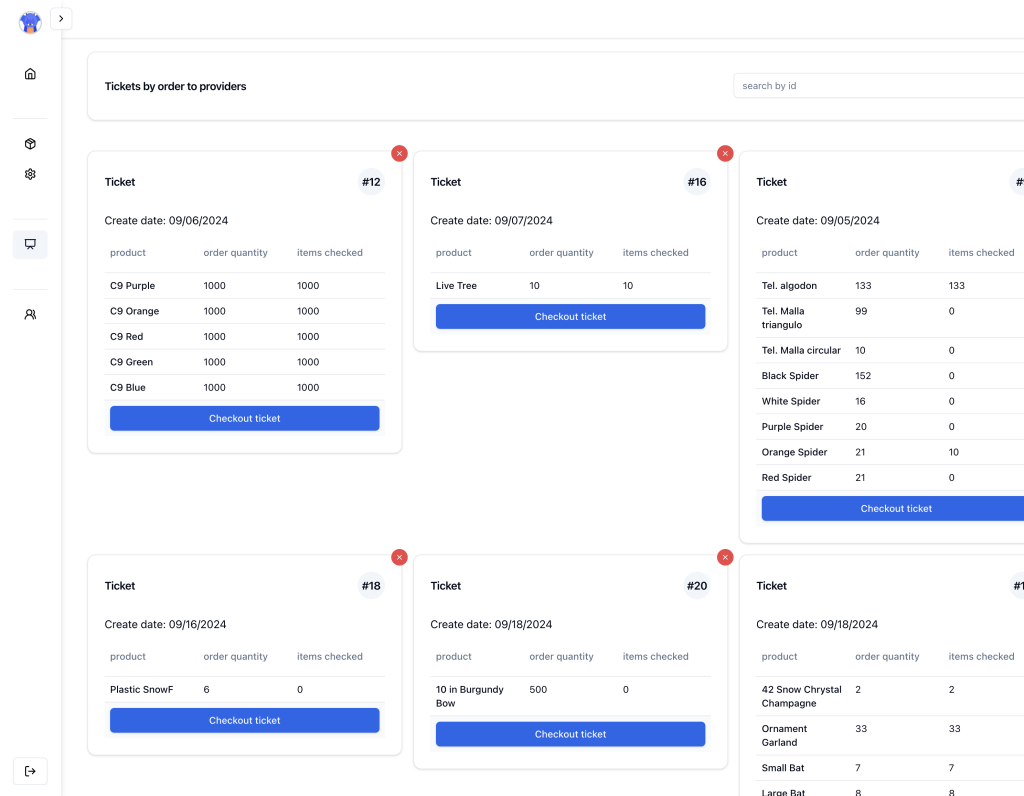The width and height of the screenshot is (1024, 796).
Task: Click the #18 ticket number badge
Action: [x=371, y=586]
